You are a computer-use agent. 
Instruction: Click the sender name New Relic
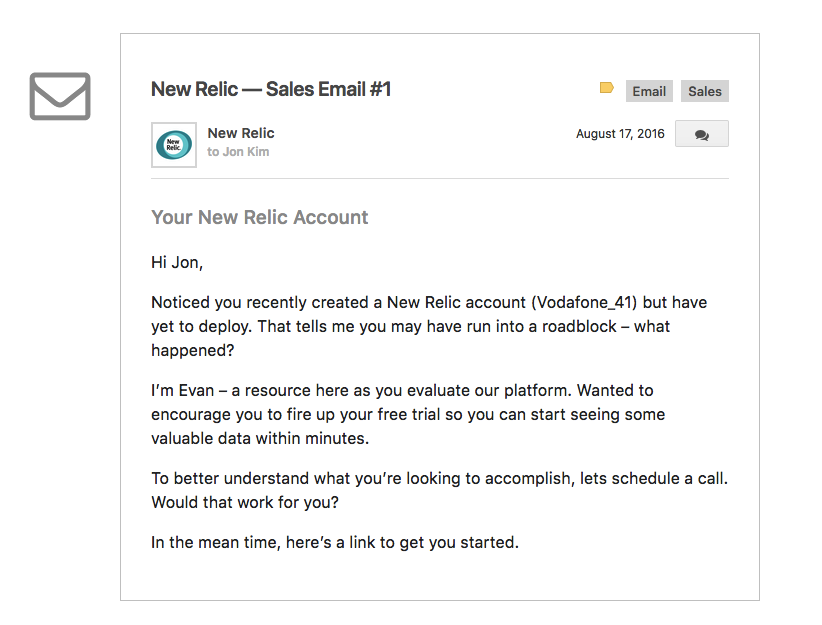(x=241, y=133)
